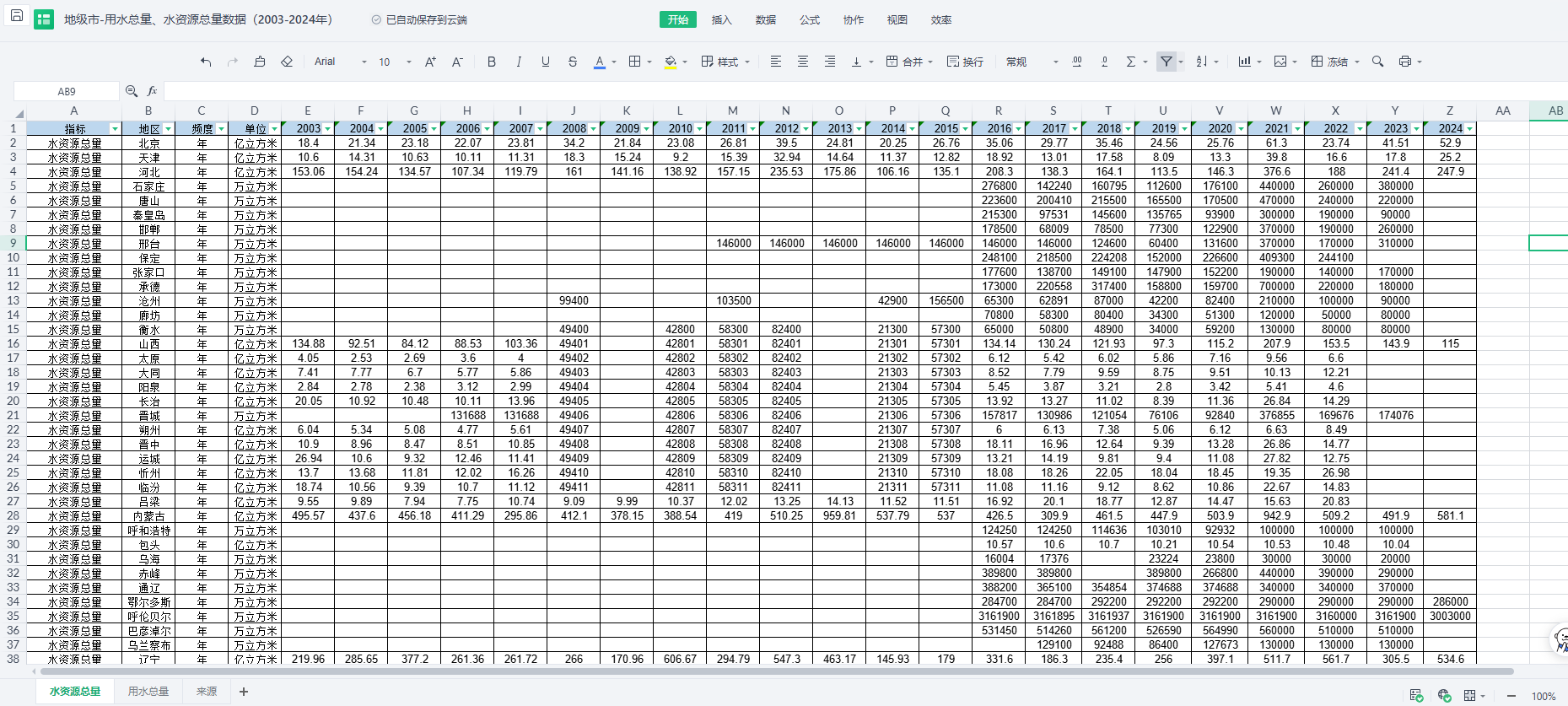Increase decimal places
This screenshot has height=706, width=1568.
click(x=1077, y=62)
